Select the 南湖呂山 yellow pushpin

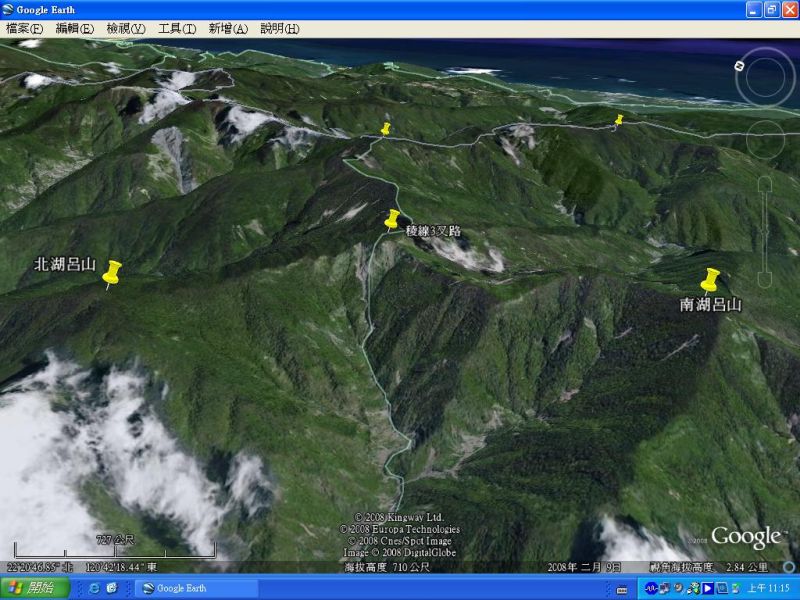click(709, 281)
